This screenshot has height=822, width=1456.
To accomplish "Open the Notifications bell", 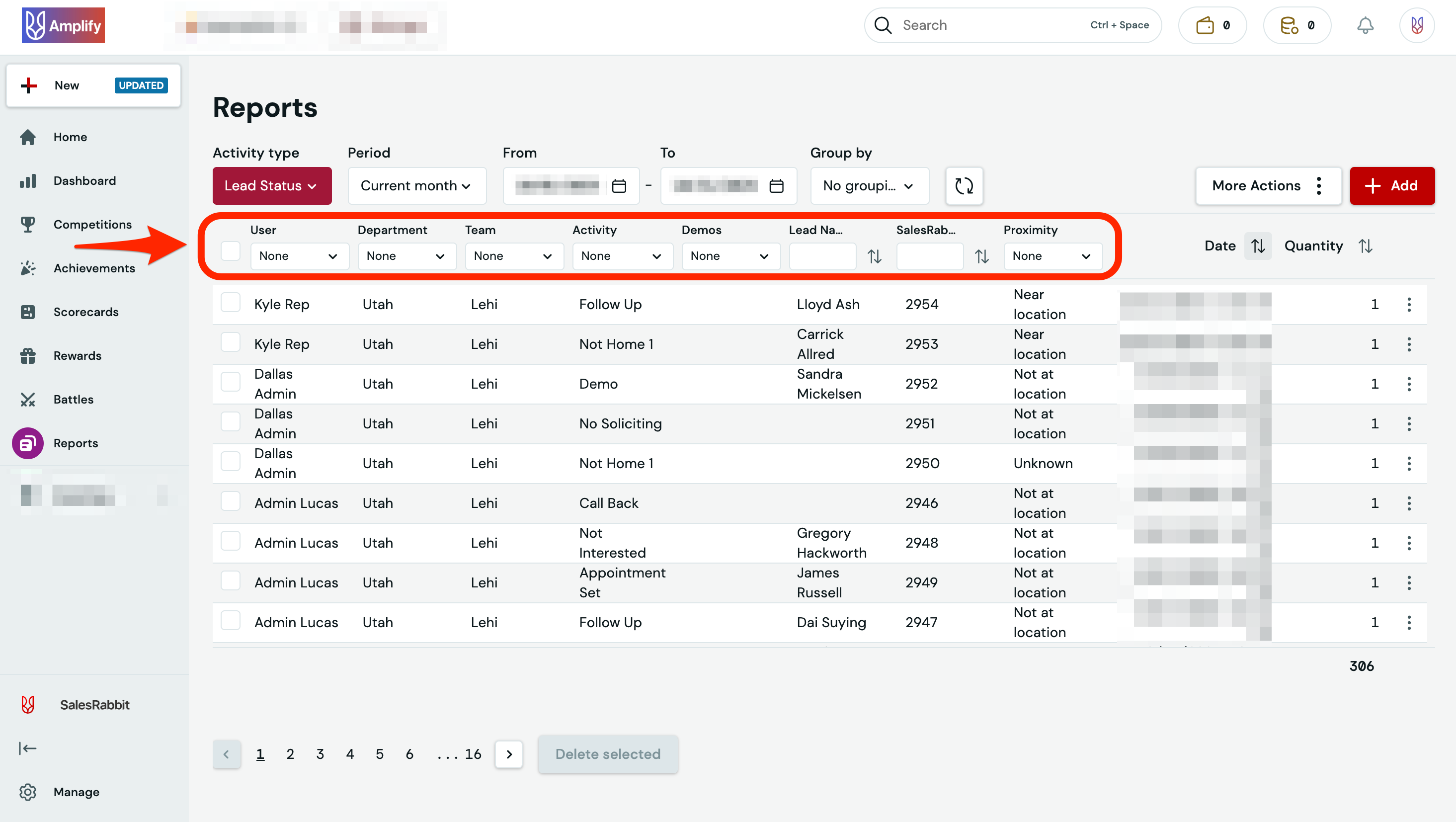I will point(1366,25).
